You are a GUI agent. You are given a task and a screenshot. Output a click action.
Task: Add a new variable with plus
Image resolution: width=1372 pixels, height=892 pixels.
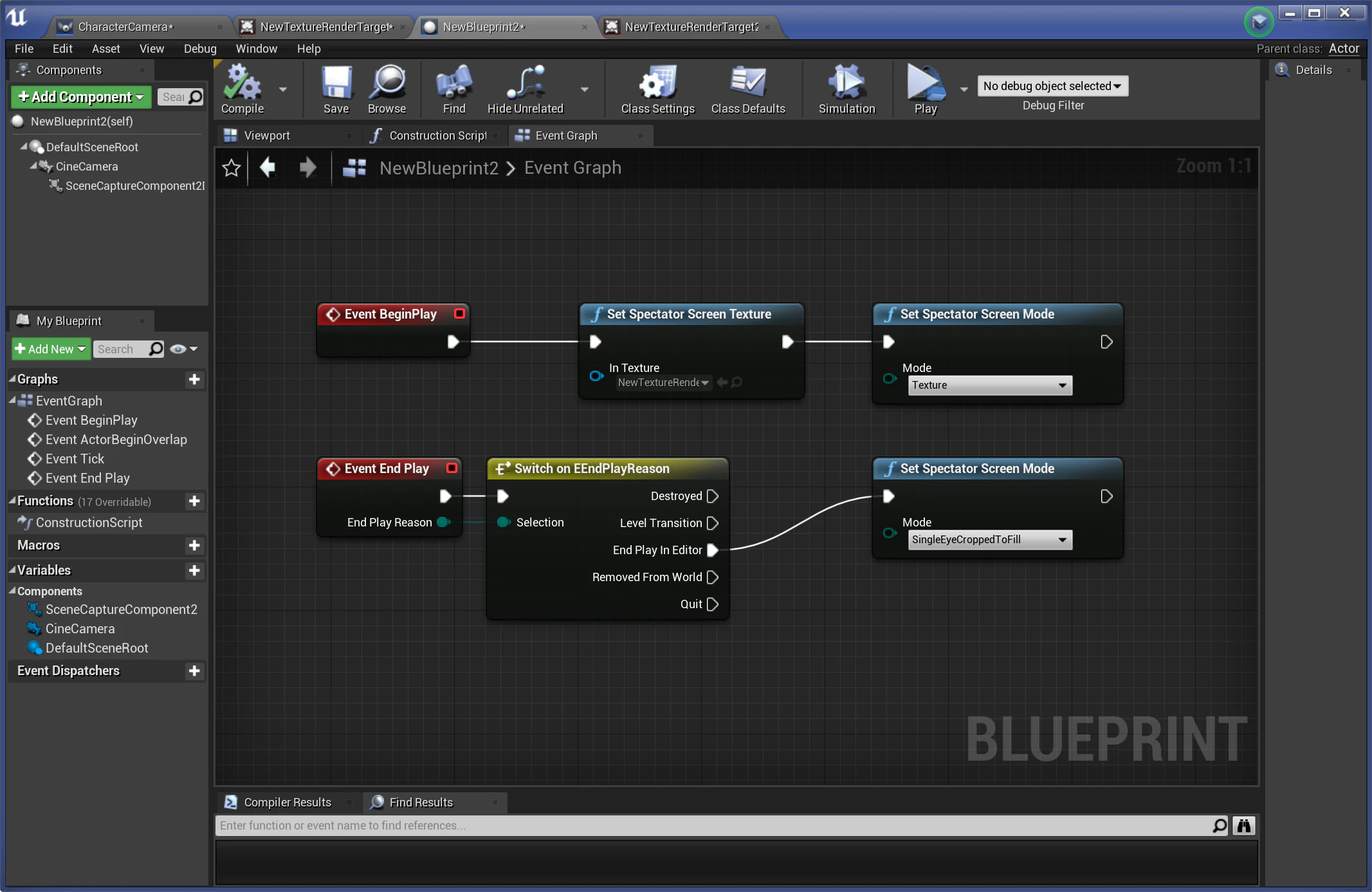point(194,571)
